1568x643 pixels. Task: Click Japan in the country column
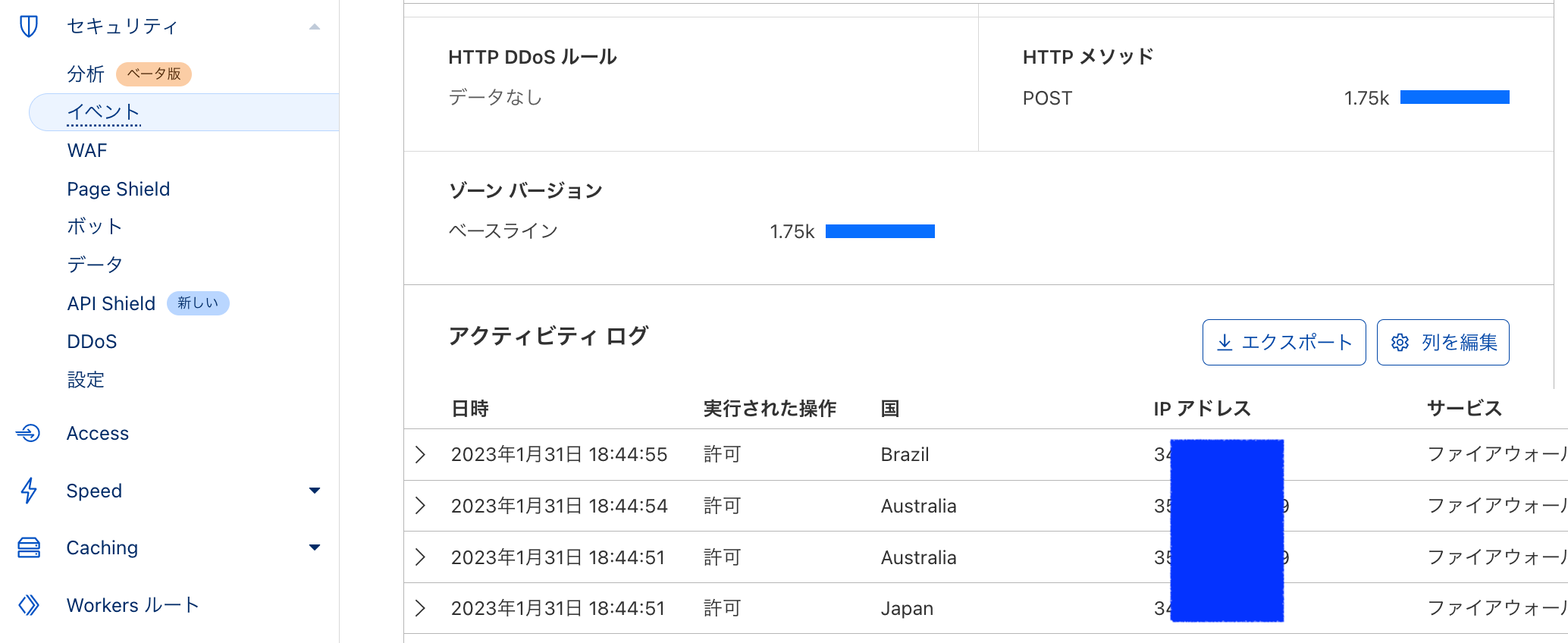pyautogui.click(x=907, y=608)
